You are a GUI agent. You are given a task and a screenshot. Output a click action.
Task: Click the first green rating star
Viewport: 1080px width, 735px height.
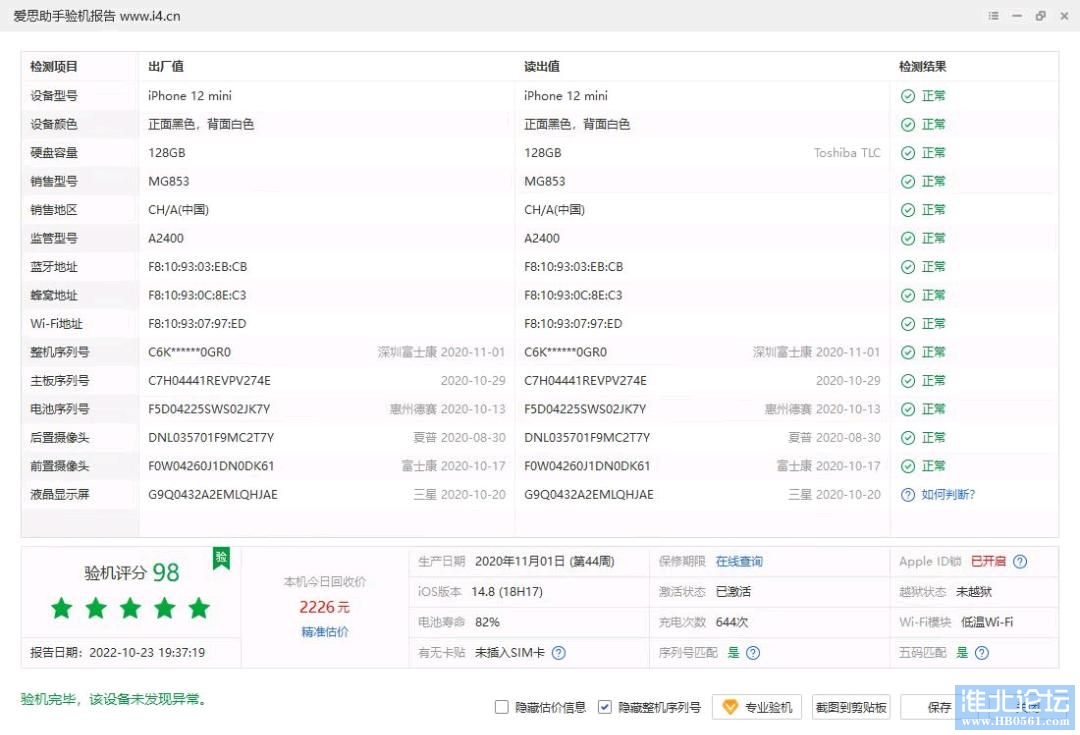point(62,608)
